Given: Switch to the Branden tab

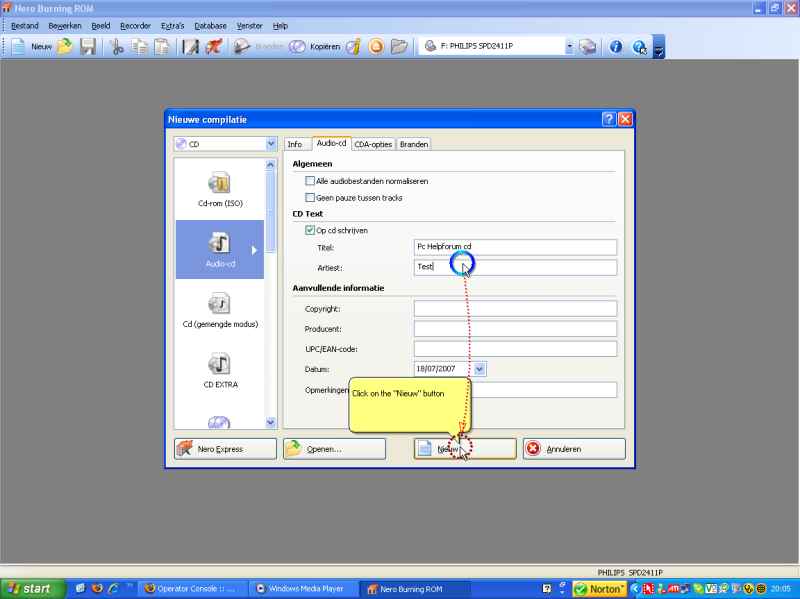Looking at the screenshot, I should [414, 144].
